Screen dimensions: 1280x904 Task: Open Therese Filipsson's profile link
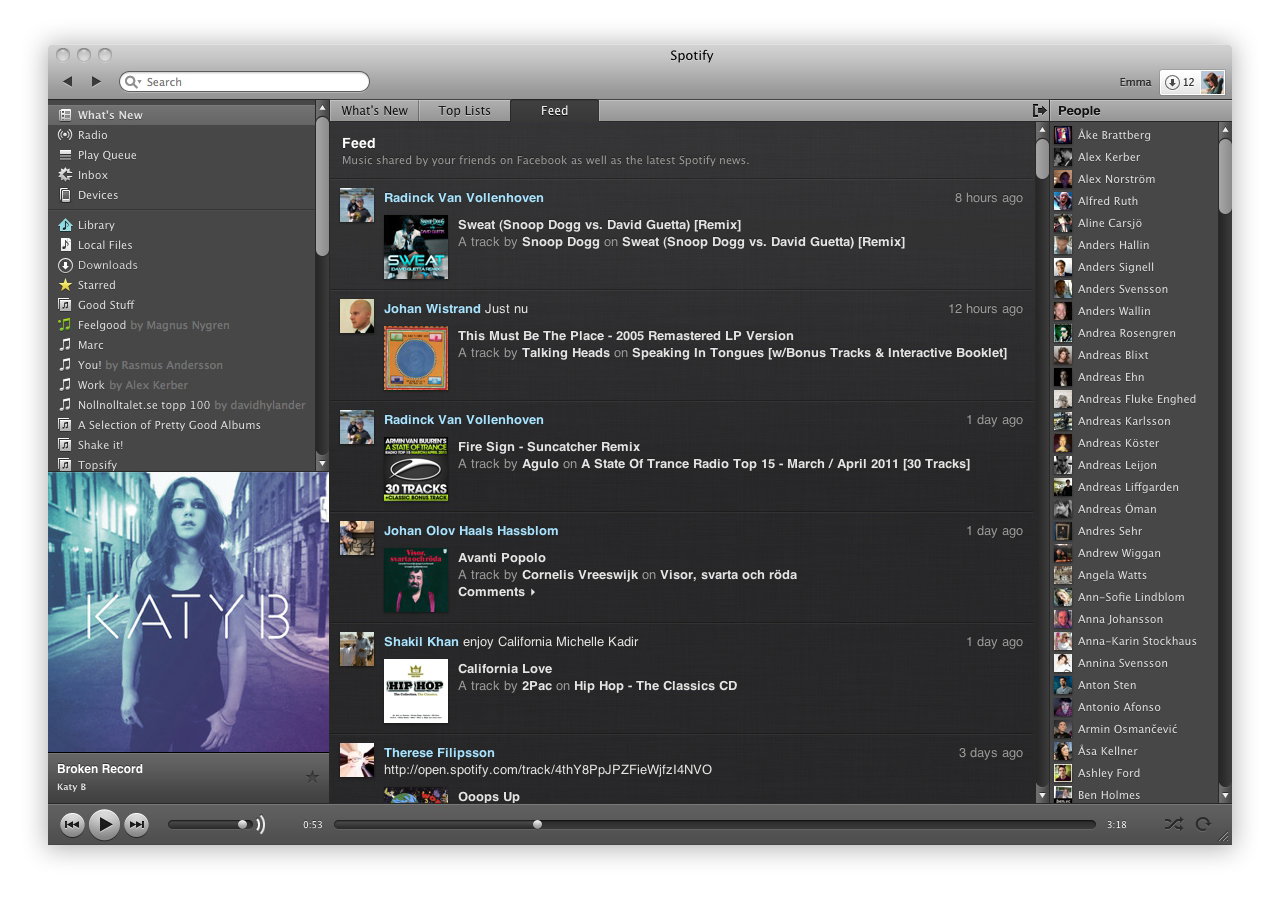(x=439, y=753)
